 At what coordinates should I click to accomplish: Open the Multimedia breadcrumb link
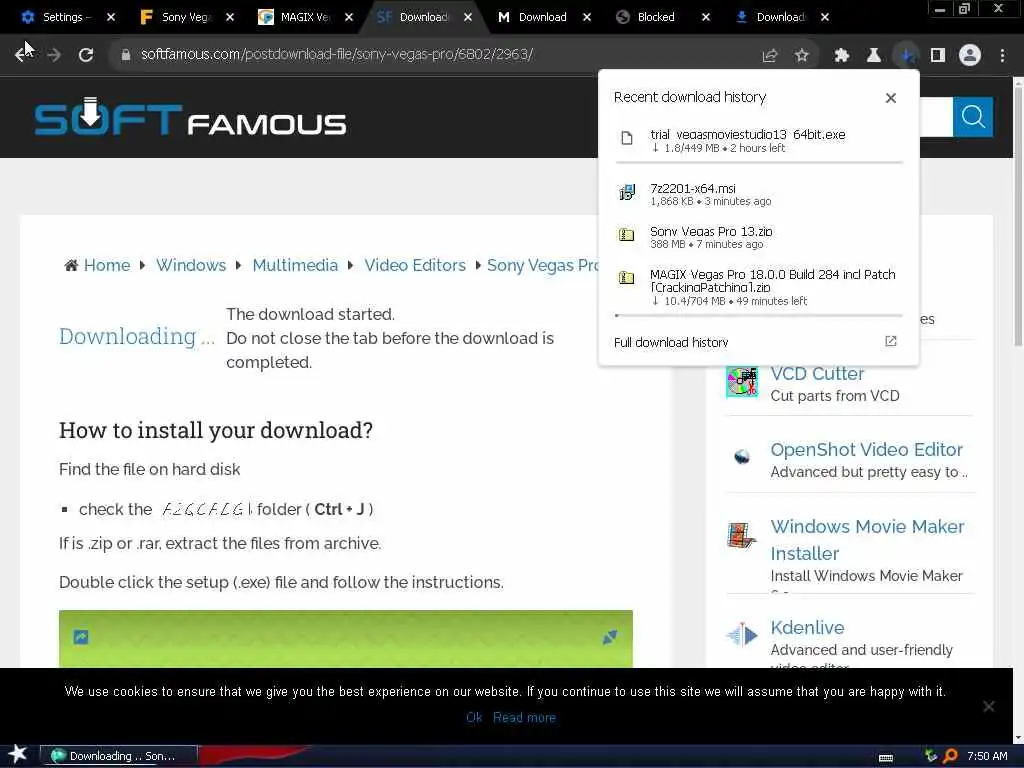point(295,265)
